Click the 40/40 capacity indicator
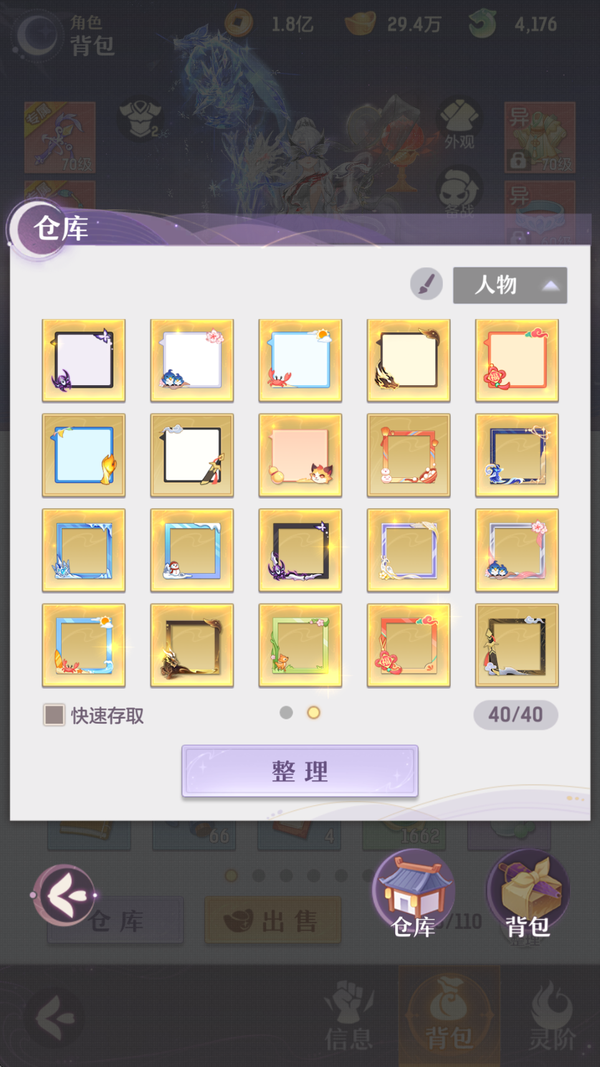 [x=516, y=715]
